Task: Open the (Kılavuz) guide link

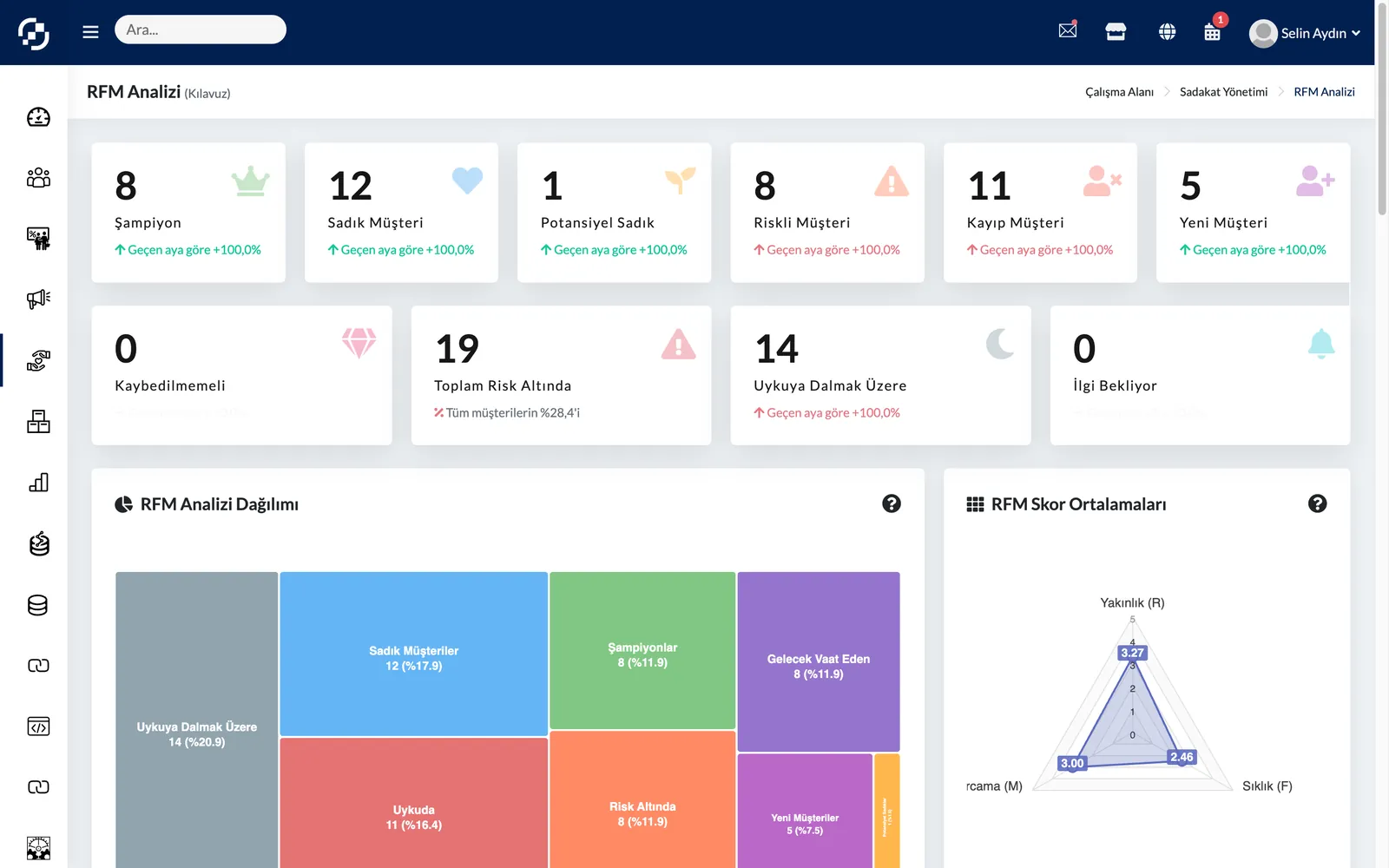Action: [207, 94]
